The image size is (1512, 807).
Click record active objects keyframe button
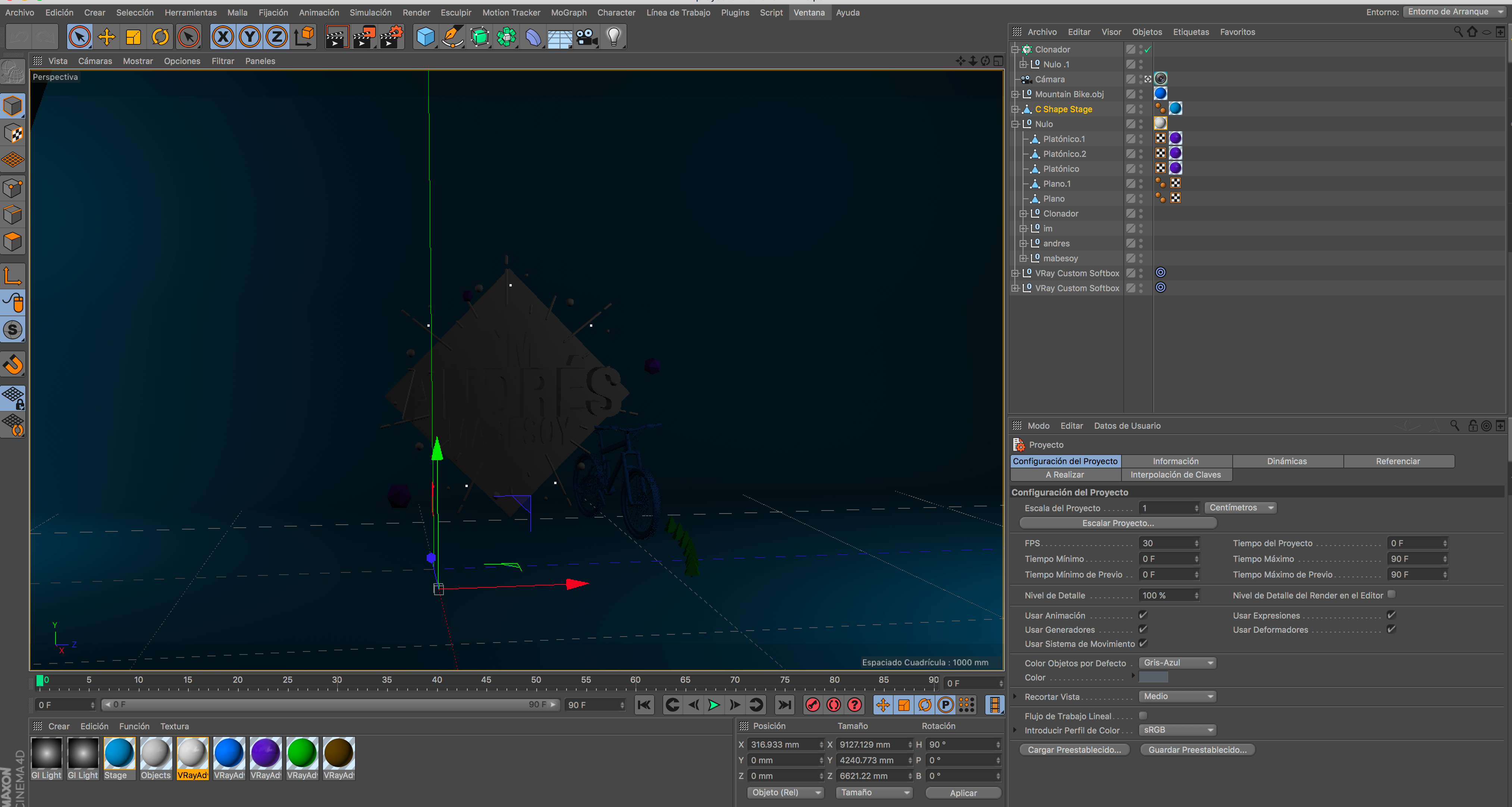coord(813,705)
